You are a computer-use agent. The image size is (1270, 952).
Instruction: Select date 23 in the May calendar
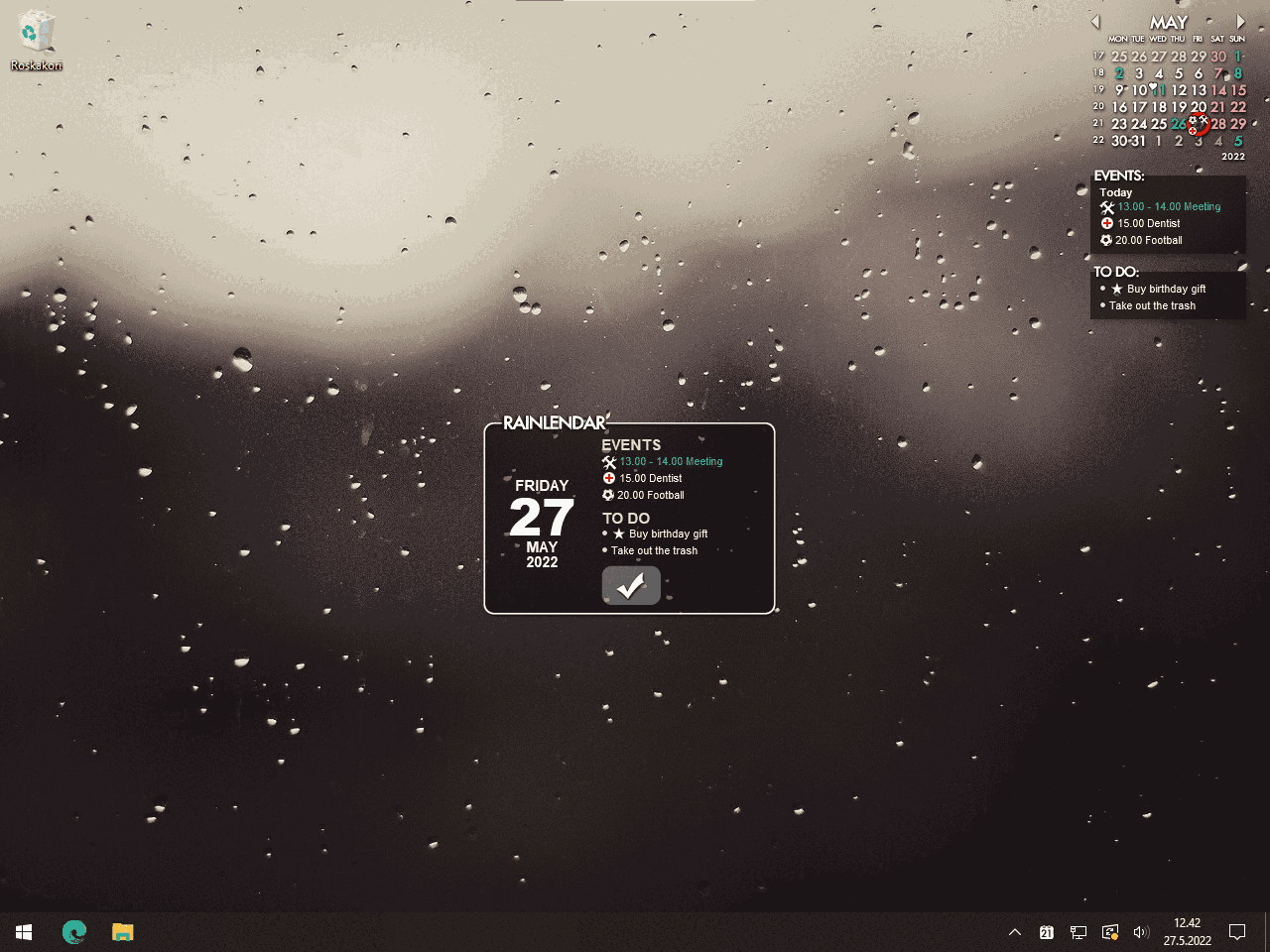tap(1119, 124)
